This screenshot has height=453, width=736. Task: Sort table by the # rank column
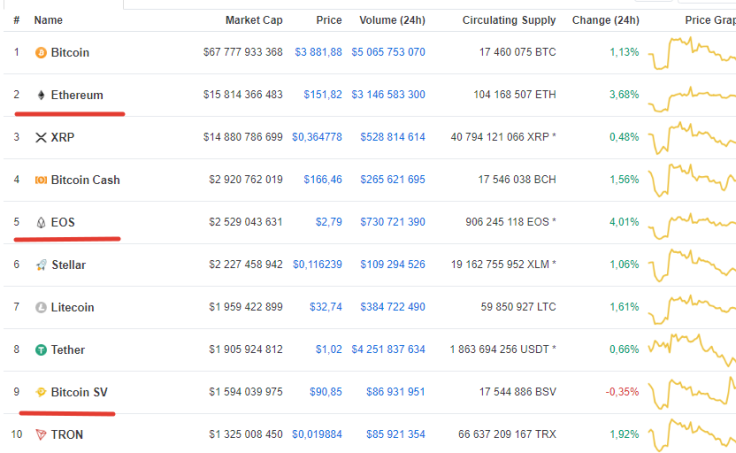[16, 20]
